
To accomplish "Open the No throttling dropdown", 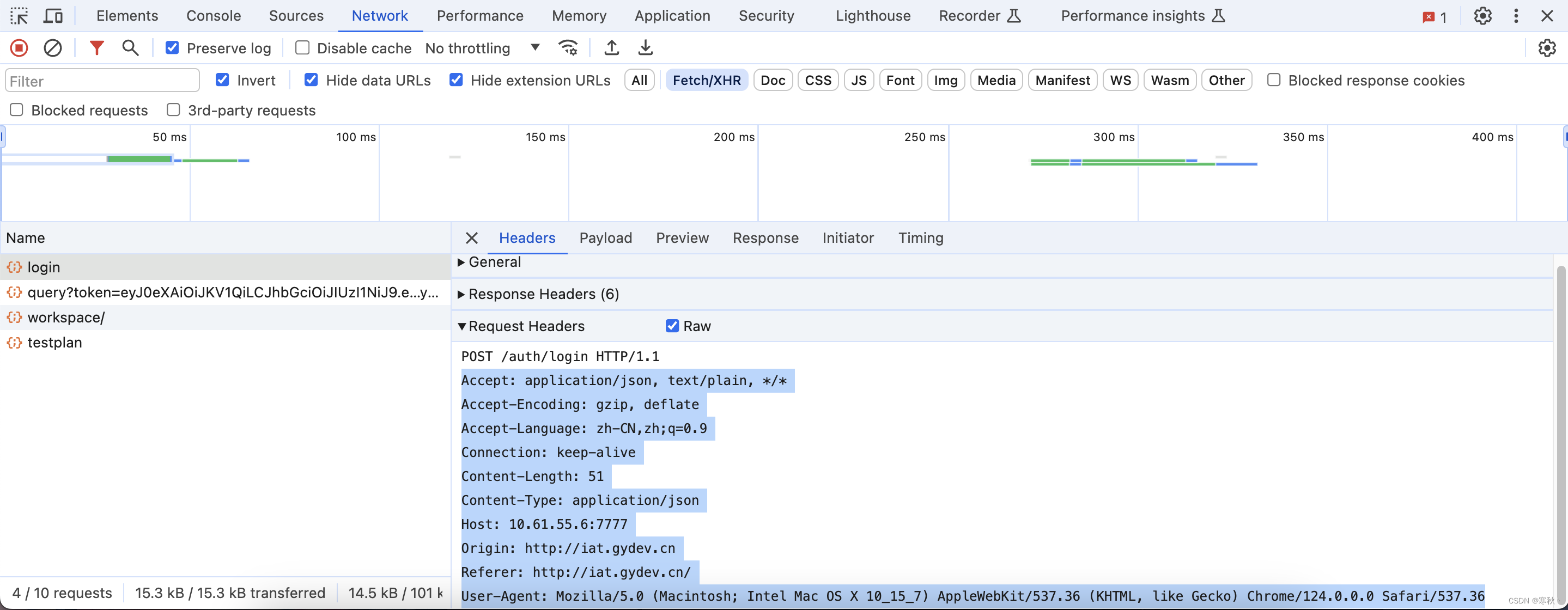I will [x=482, y=47].
